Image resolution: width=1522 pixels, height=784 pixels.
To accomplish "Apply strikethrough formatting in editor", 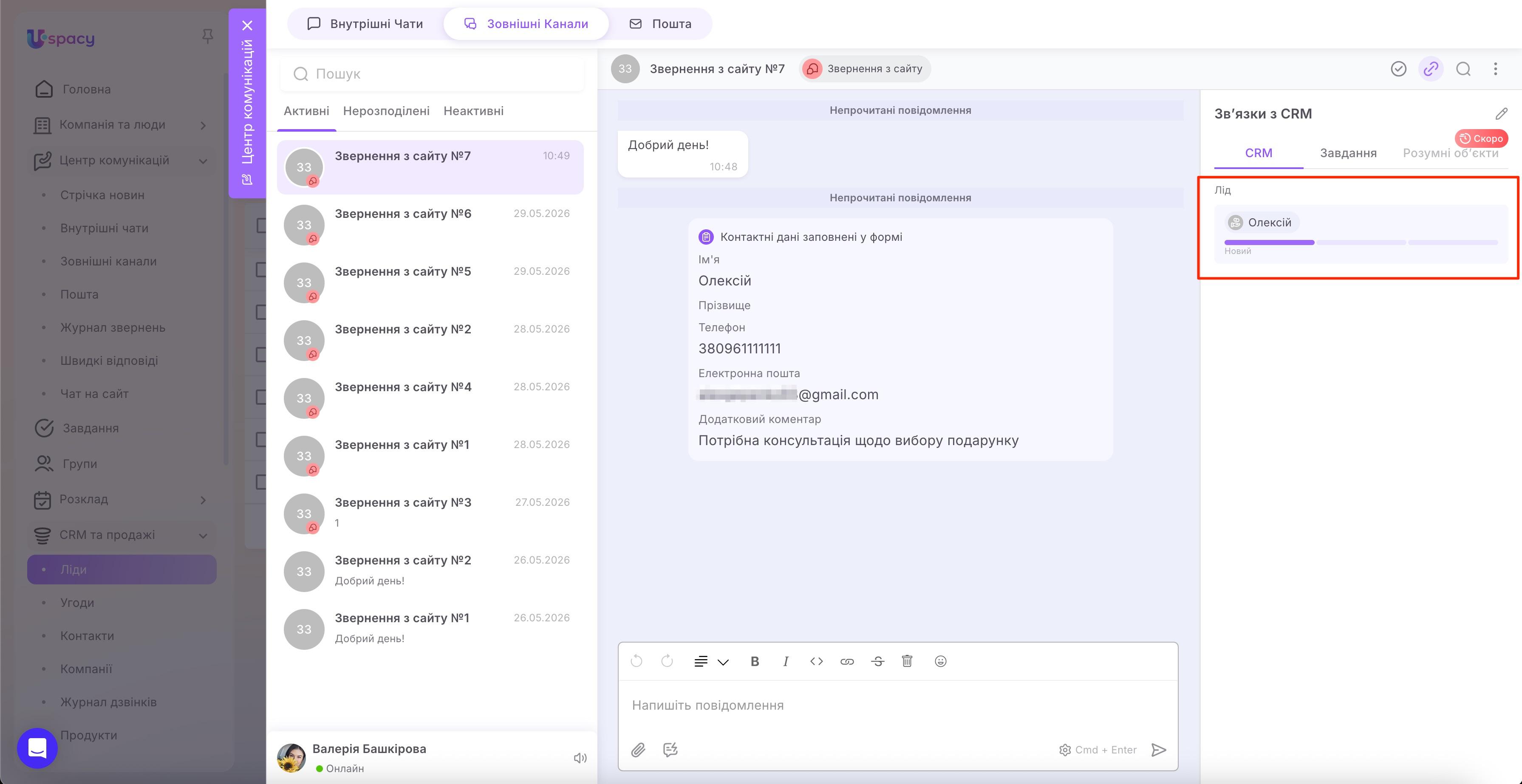I will (877, 661).
